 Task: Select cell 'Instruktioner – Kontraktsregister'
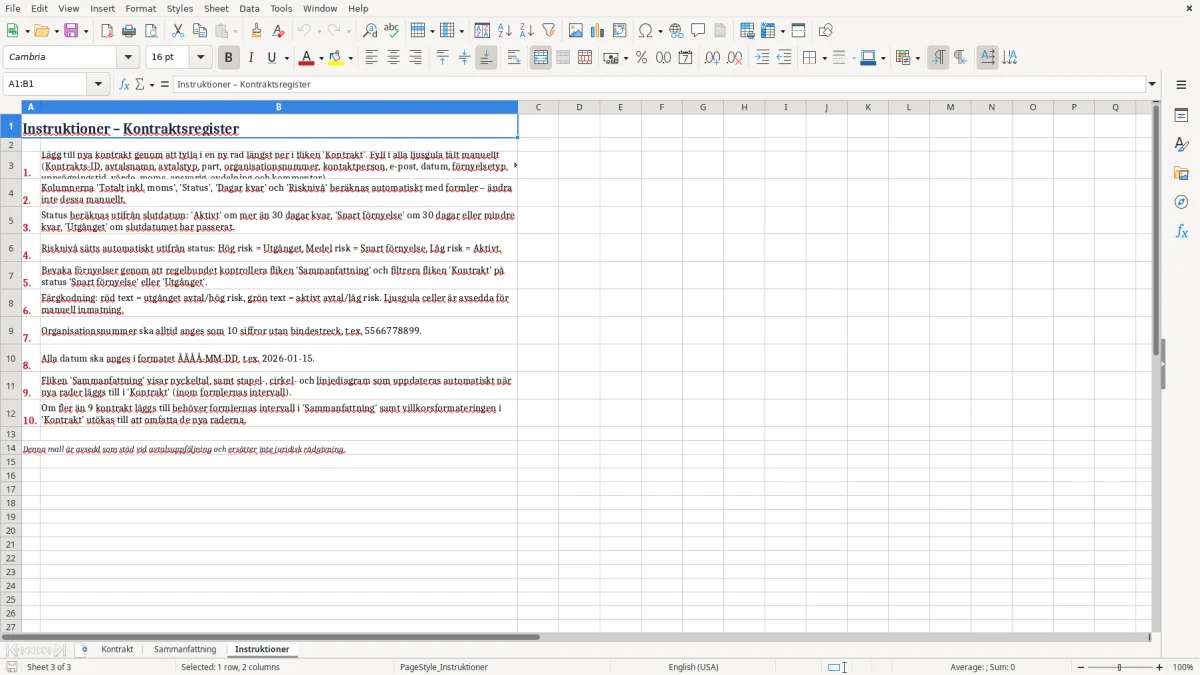click(270, 126)
